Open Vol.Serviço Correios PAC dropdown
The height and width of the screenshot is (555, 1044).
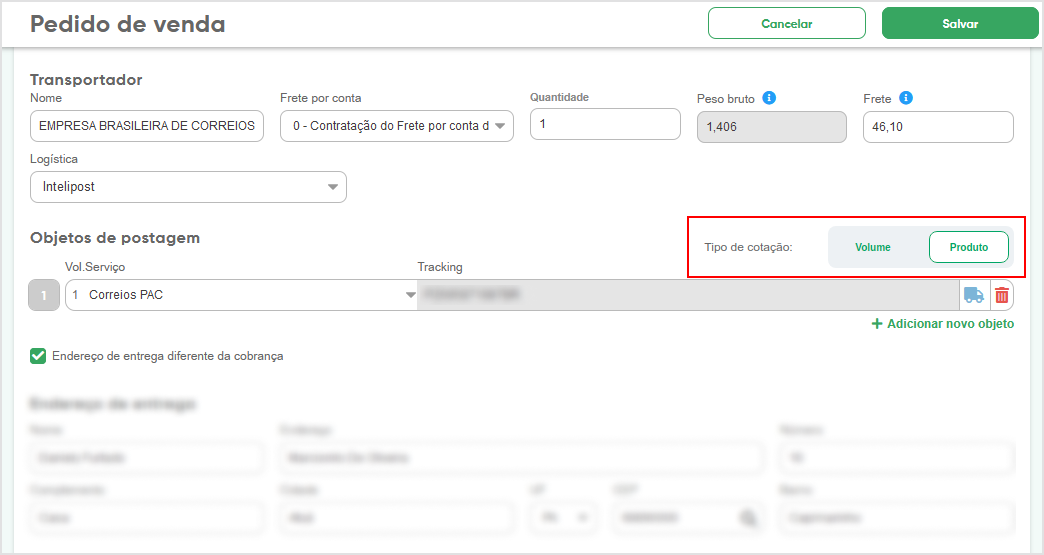pos(241,295)
